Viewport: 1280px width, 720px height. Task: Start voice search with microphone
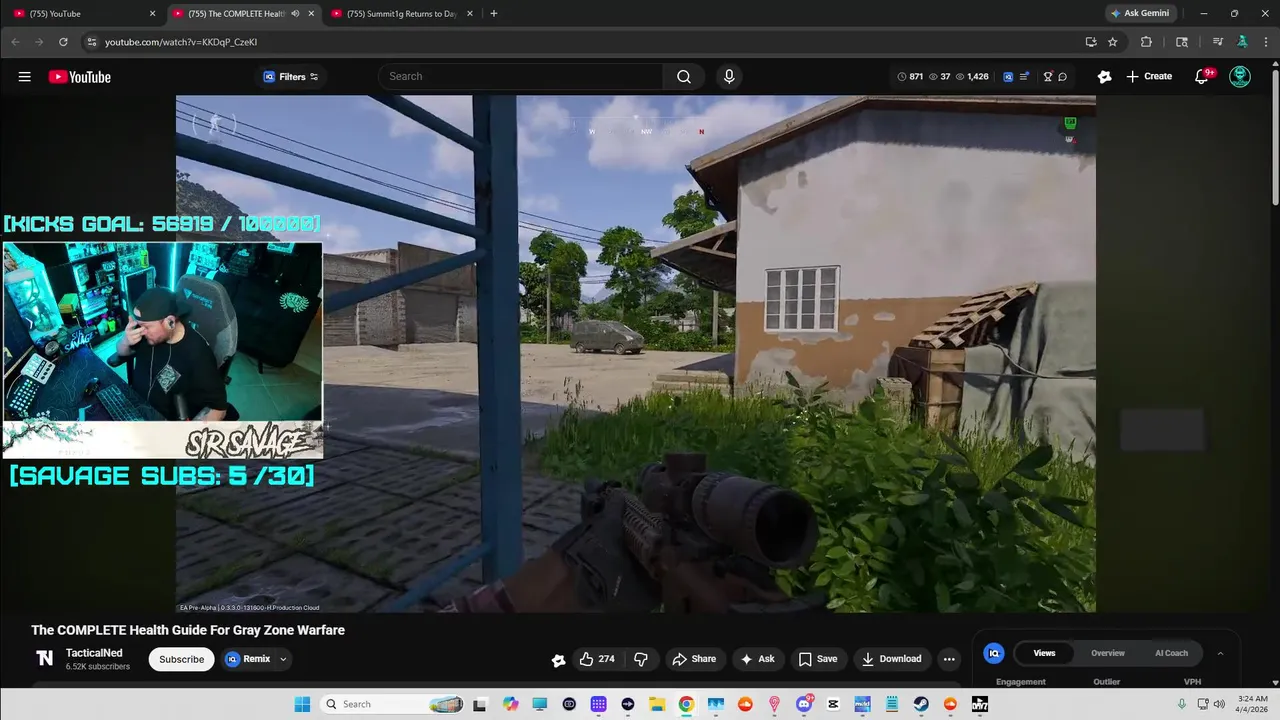(x=729, y=76)
